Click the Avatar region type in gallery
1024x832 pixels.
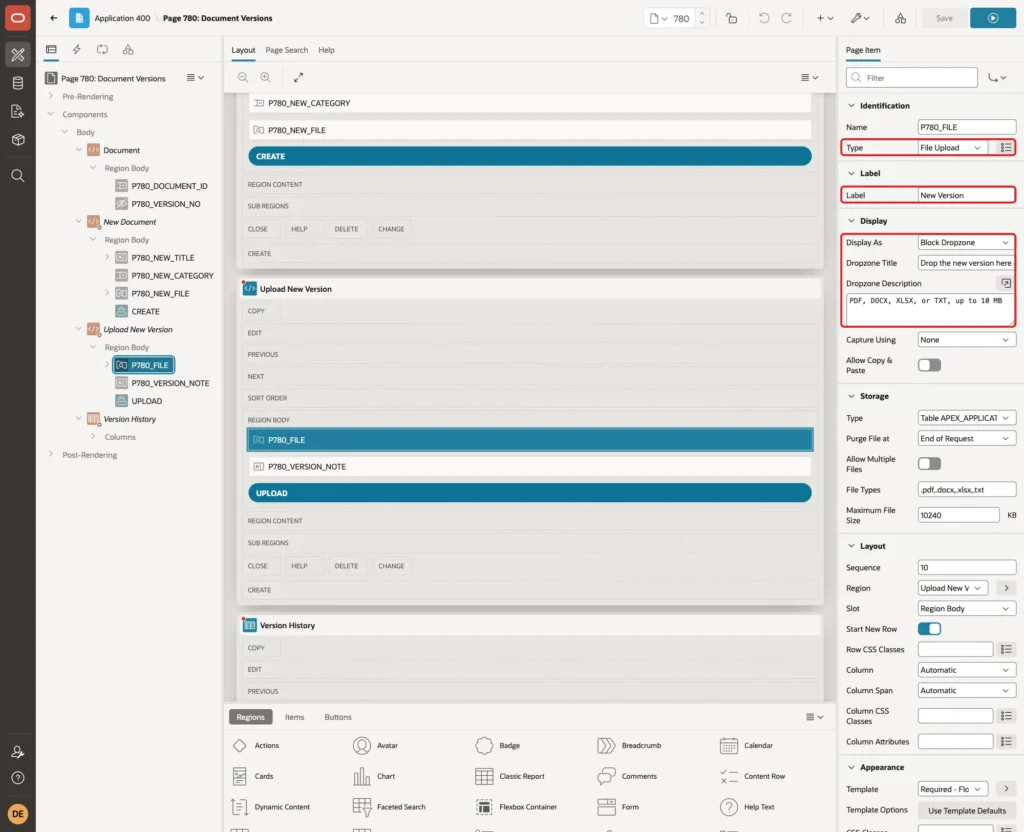click(x=376, y=745)
